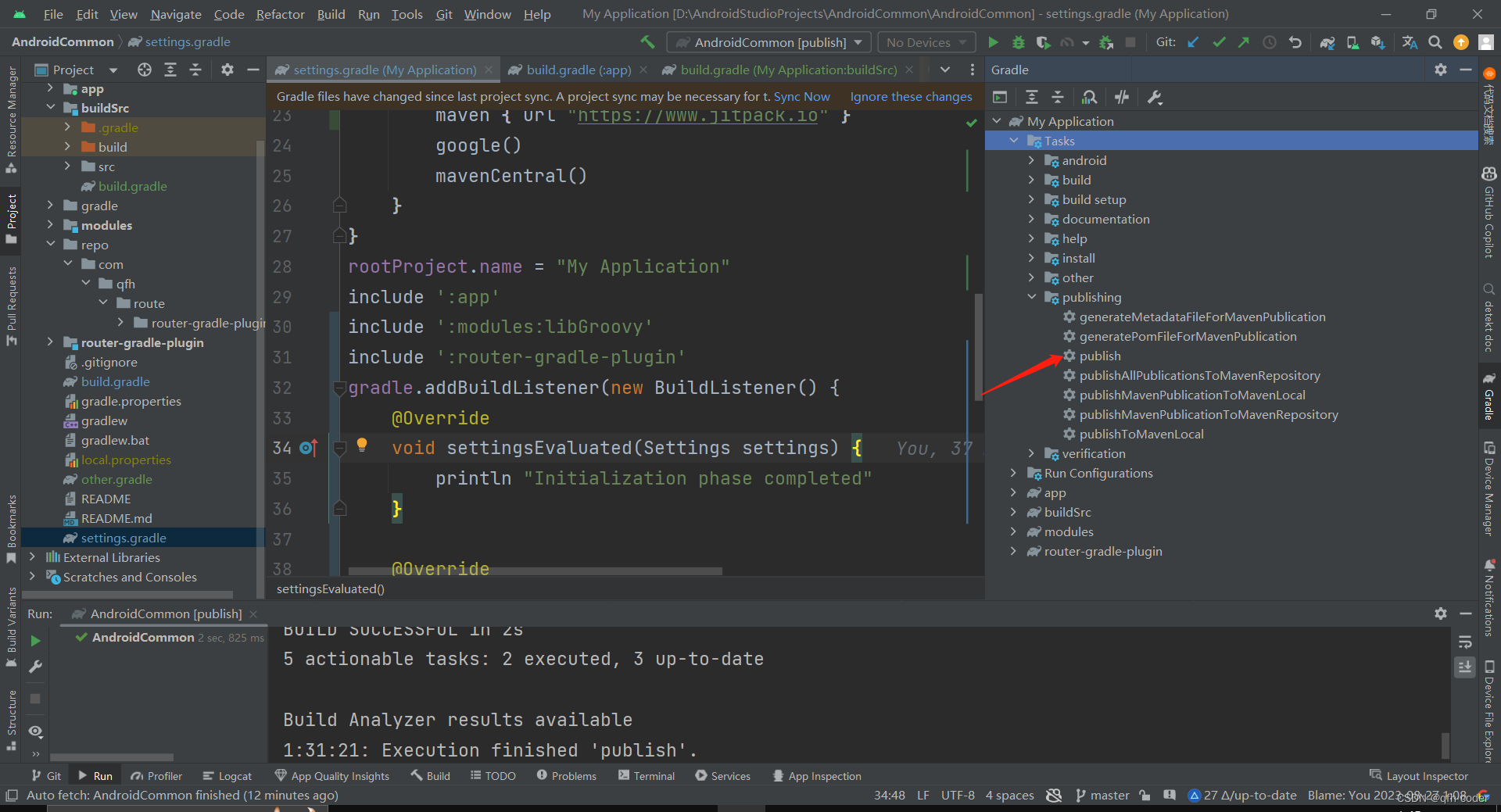
Task: Click Attach Debugger to Android Process icon
Action: point(1106,42)
